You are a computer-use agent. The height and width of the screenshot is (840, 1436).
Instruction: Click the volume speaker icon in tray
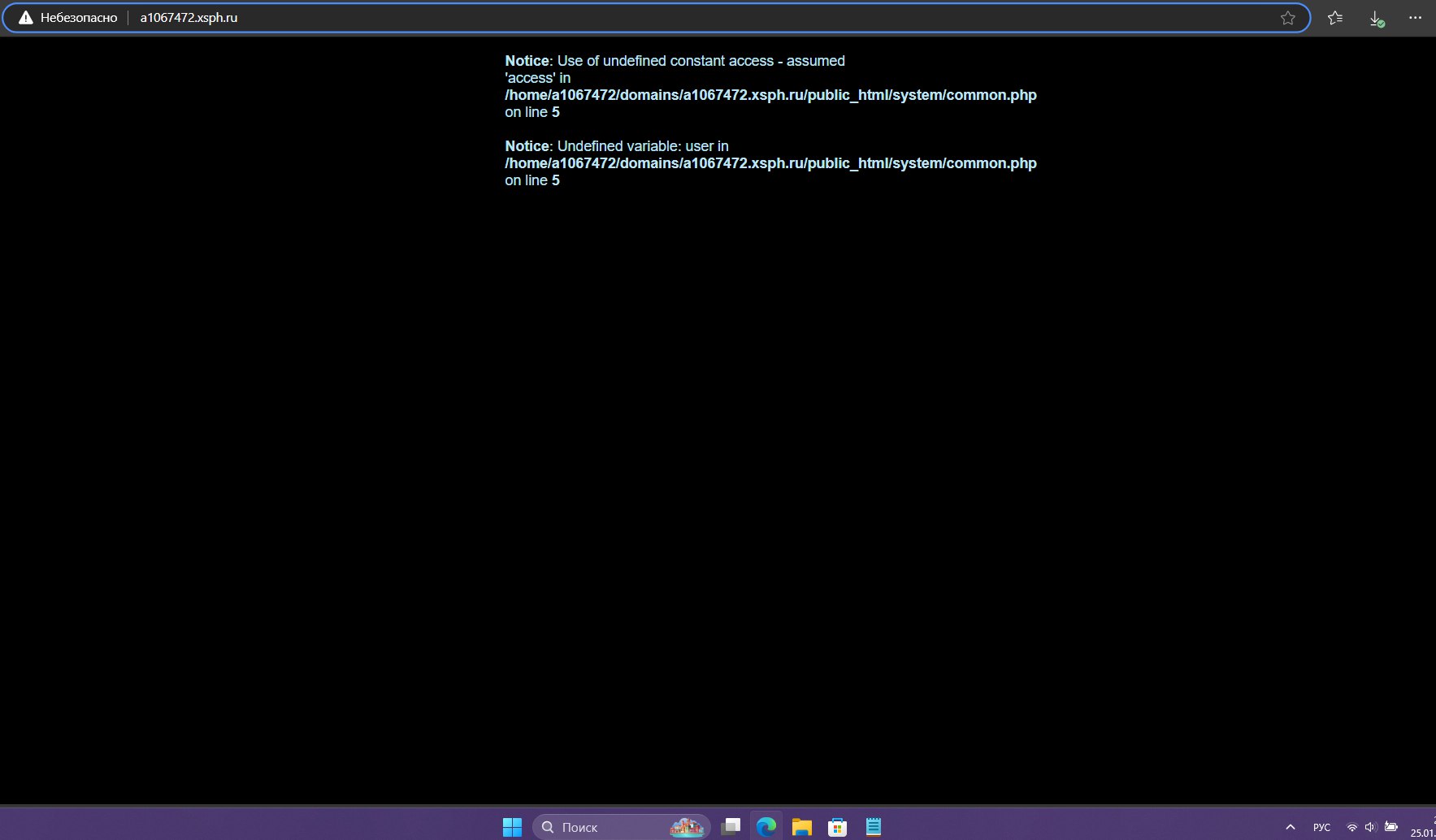pyautogui.click(x=1370, y=827)
